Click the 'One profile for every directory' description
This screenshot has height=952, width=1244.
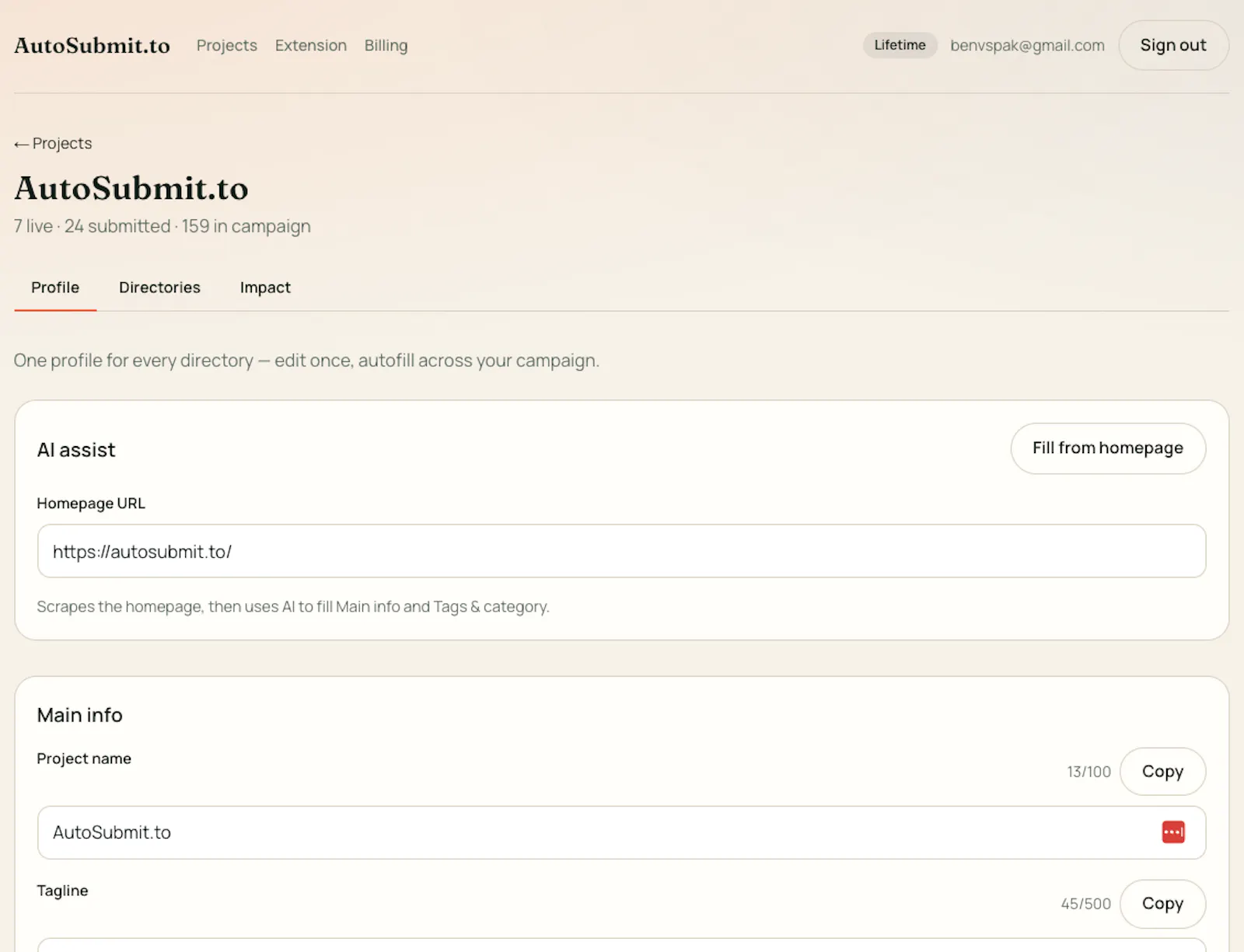click(306, 361)
